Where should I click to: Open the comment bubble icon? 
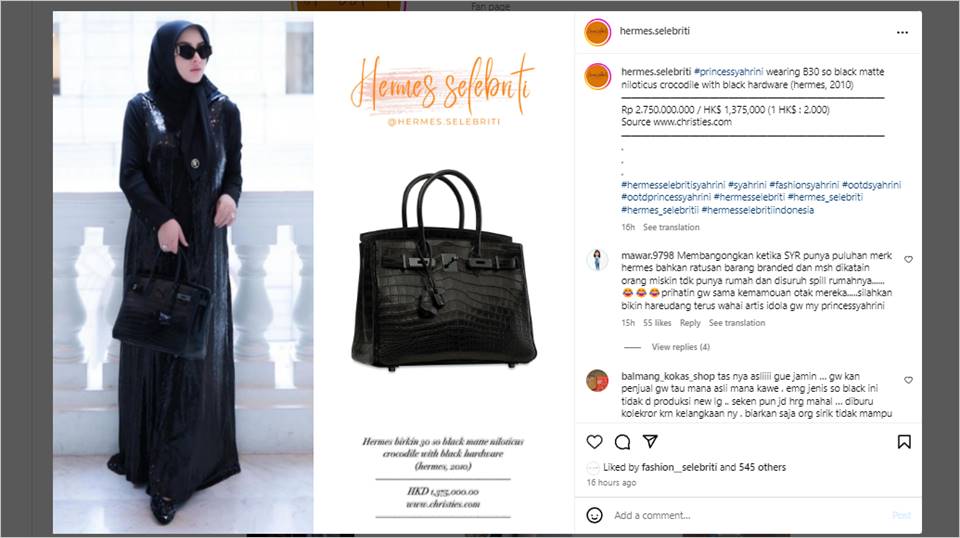(x=622, y=442)
